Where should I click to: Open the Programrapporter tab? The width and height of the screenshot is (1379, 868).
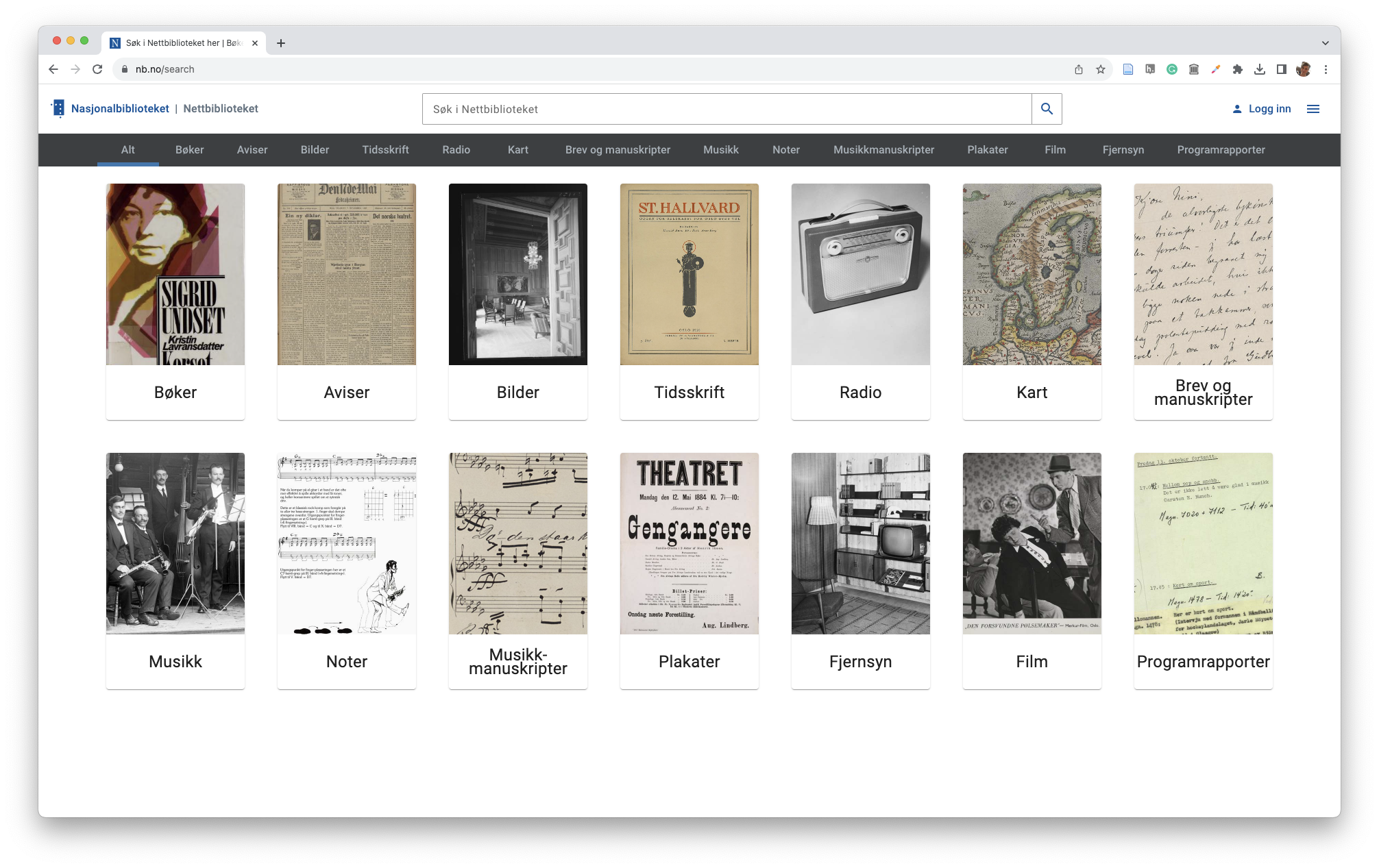(x=1220, y=149)
